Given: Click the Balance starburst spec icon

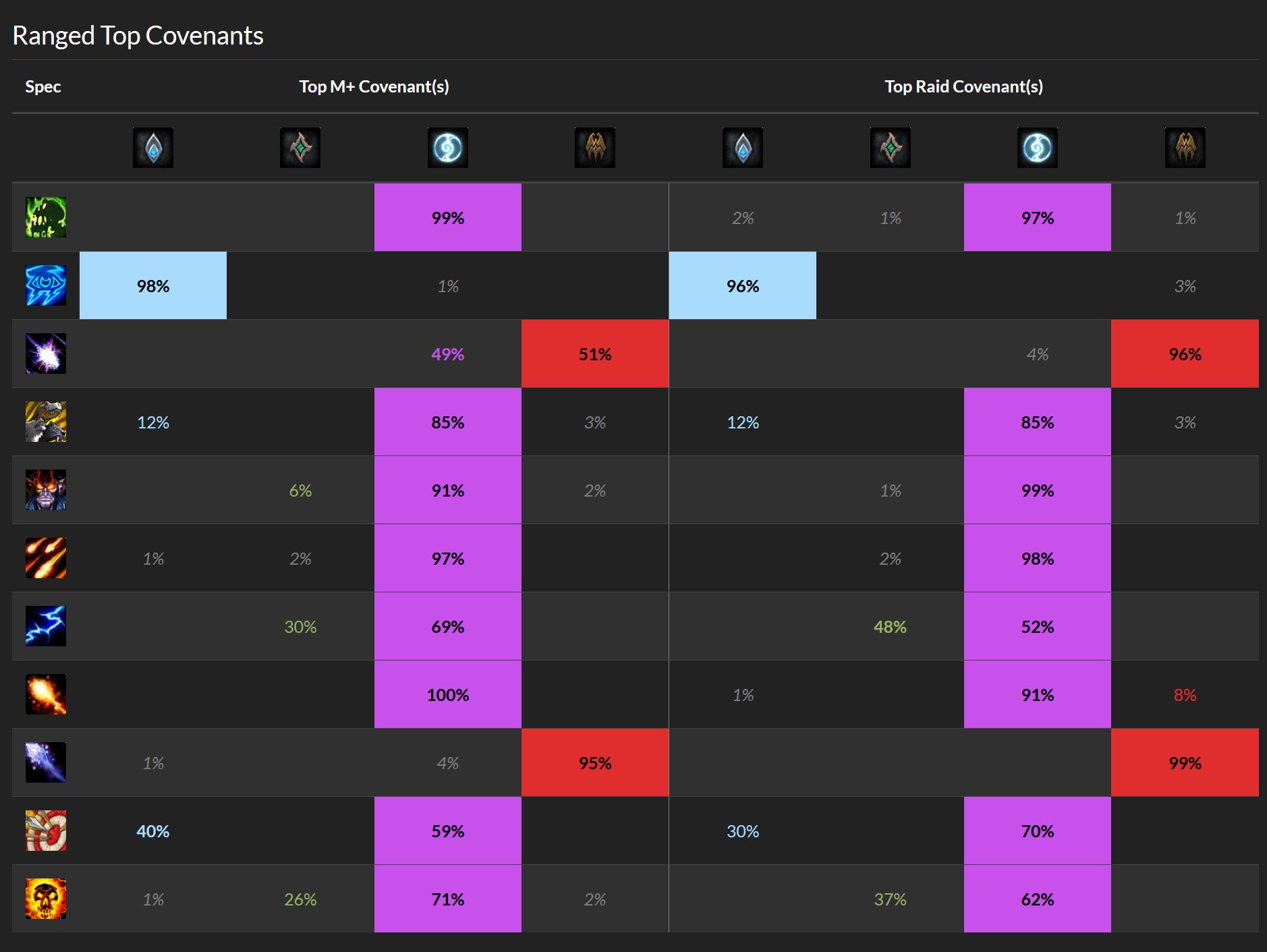Looking at the screenshot, I should (x=46, y=354).
